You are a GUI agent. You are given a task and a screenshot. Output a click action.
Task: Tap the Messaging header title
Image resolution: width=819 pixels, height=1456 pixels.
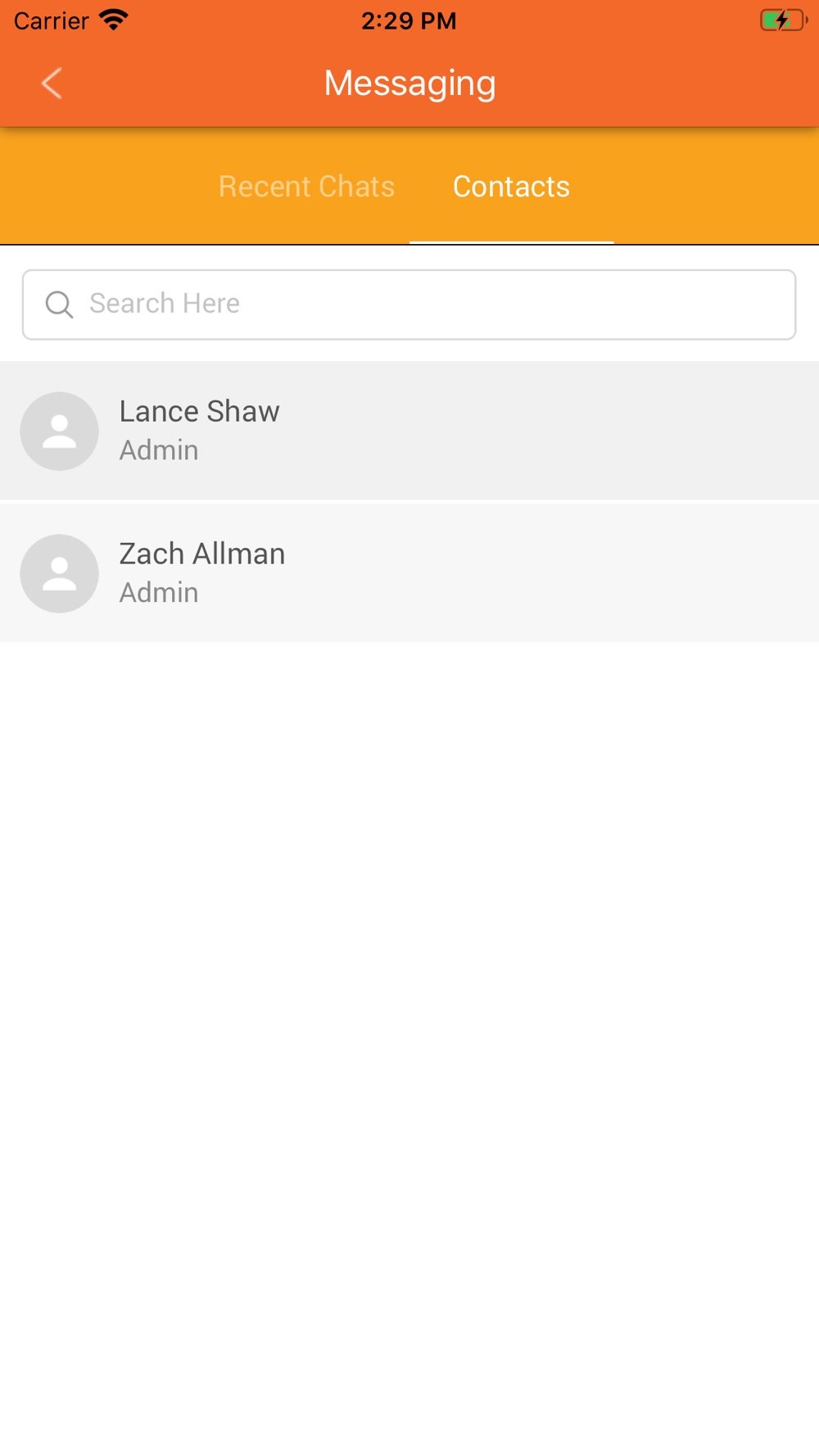tap(409, 83)
